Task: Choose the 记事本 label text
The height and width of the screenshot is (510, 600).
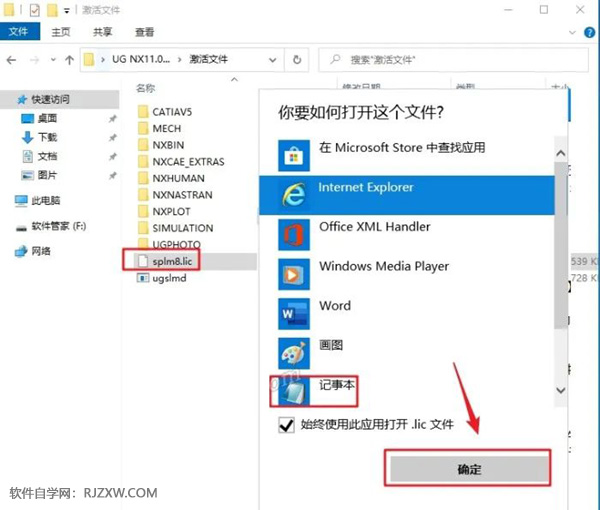Action: [x=337, y=385]
